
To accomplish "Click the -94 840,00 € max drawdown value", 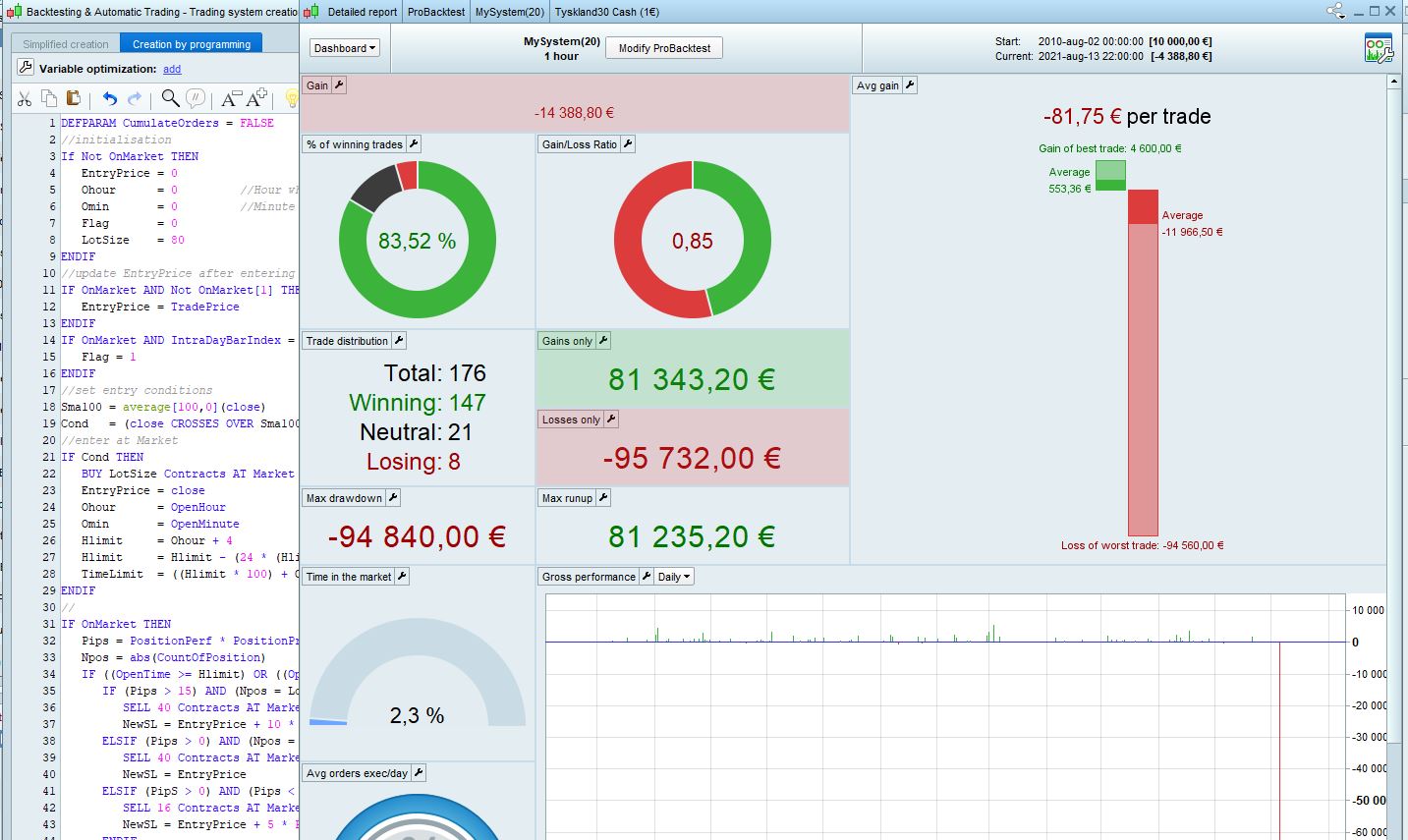I will (x=417, y=536).
